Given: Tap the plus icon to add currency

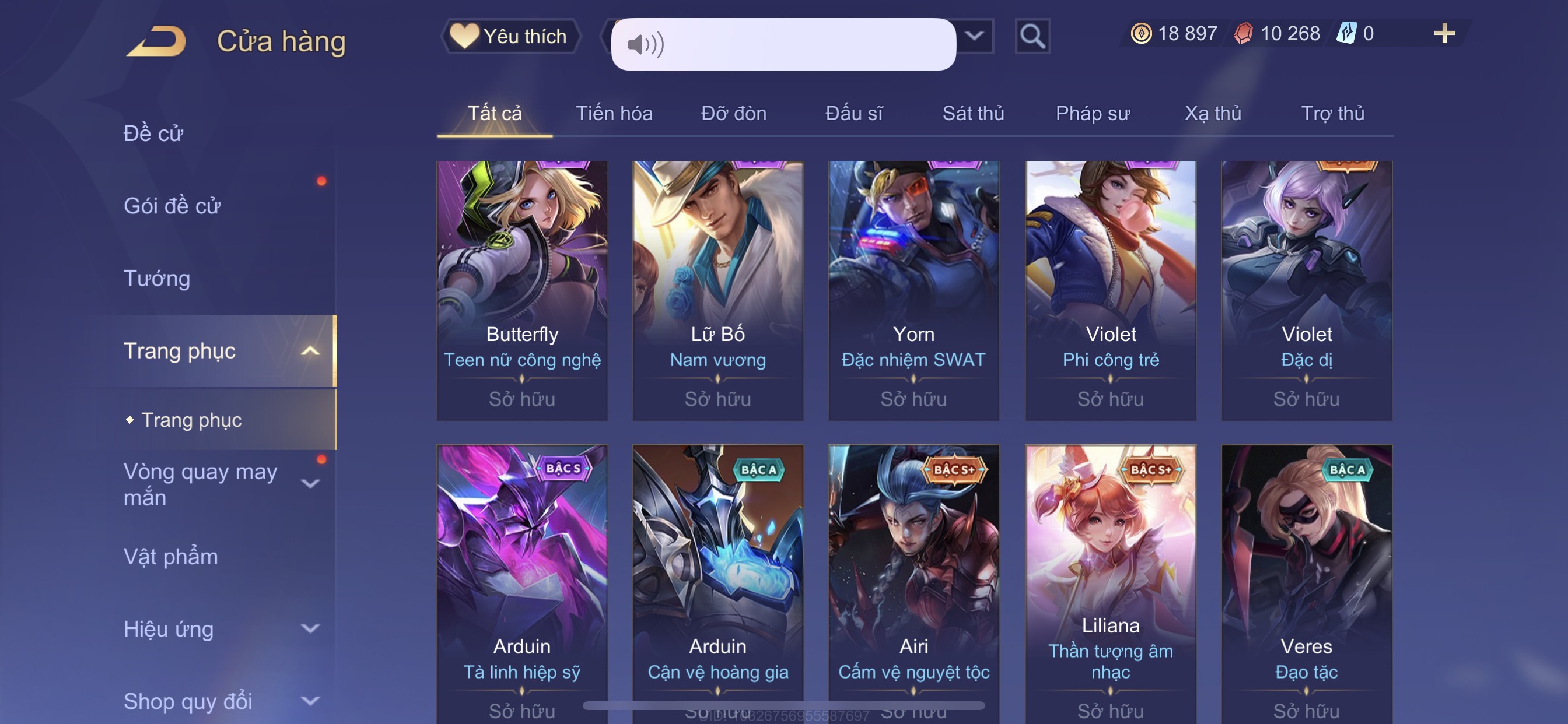Looking at the screenshot, I should coord(1444,33).
